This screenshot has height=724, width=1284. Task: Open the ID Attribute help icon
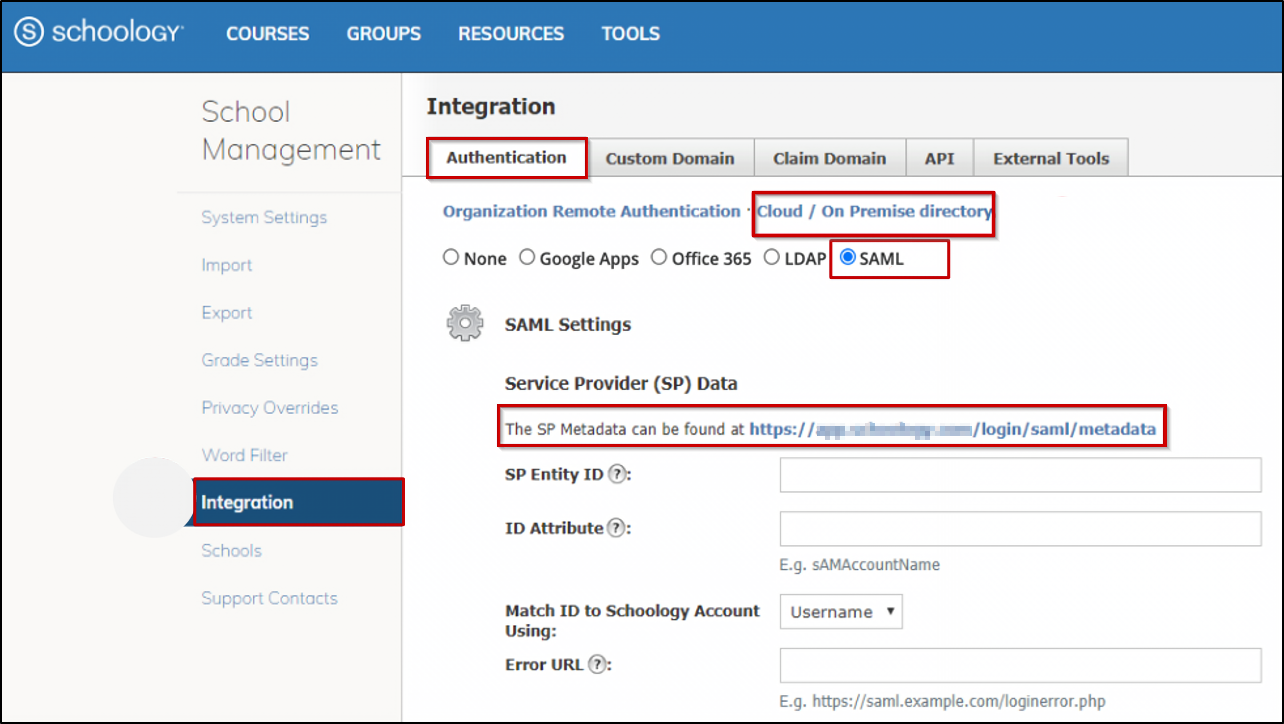[617, 528]
